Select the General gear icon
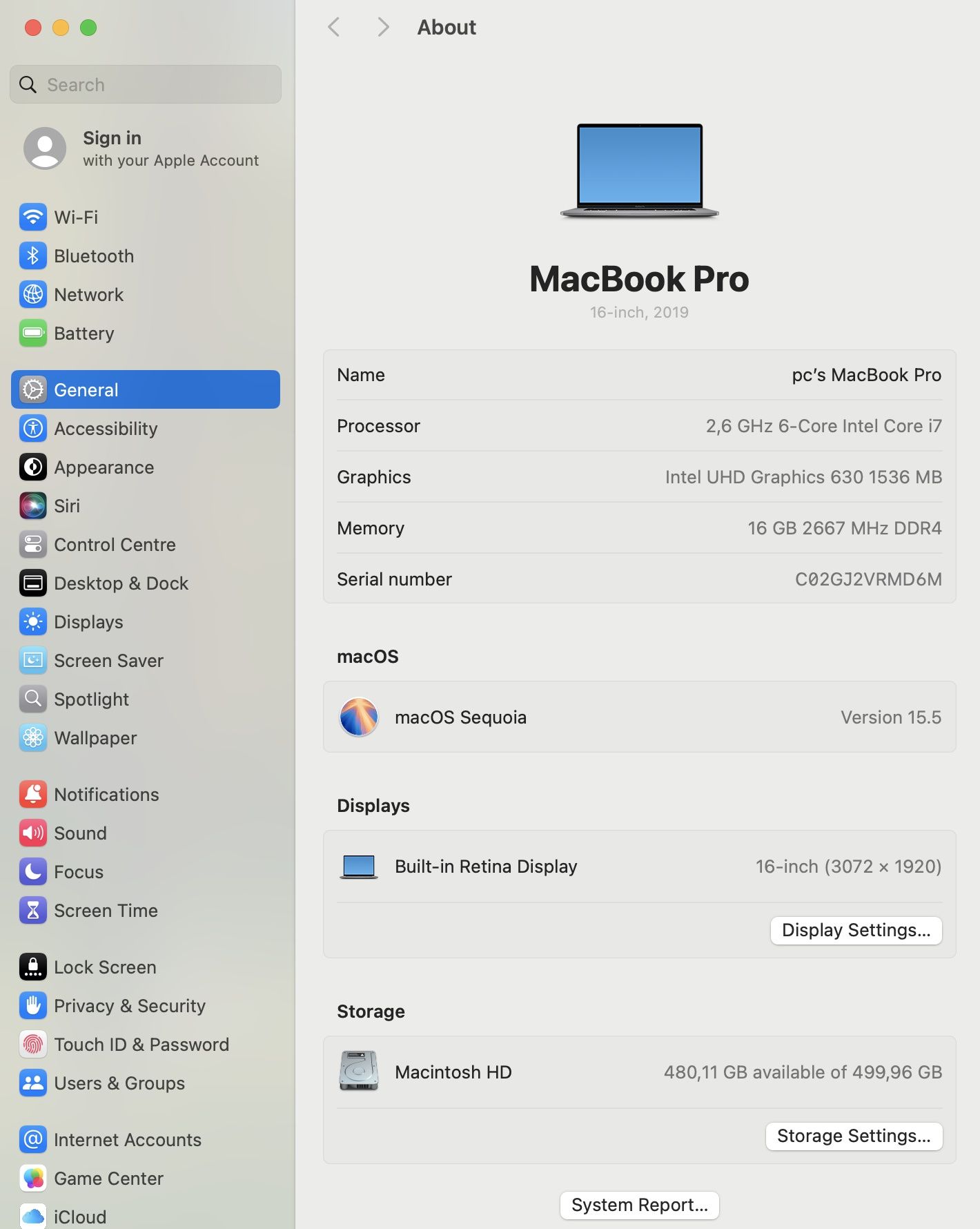This screenshot has height=1229, width=980. [33, 390]
